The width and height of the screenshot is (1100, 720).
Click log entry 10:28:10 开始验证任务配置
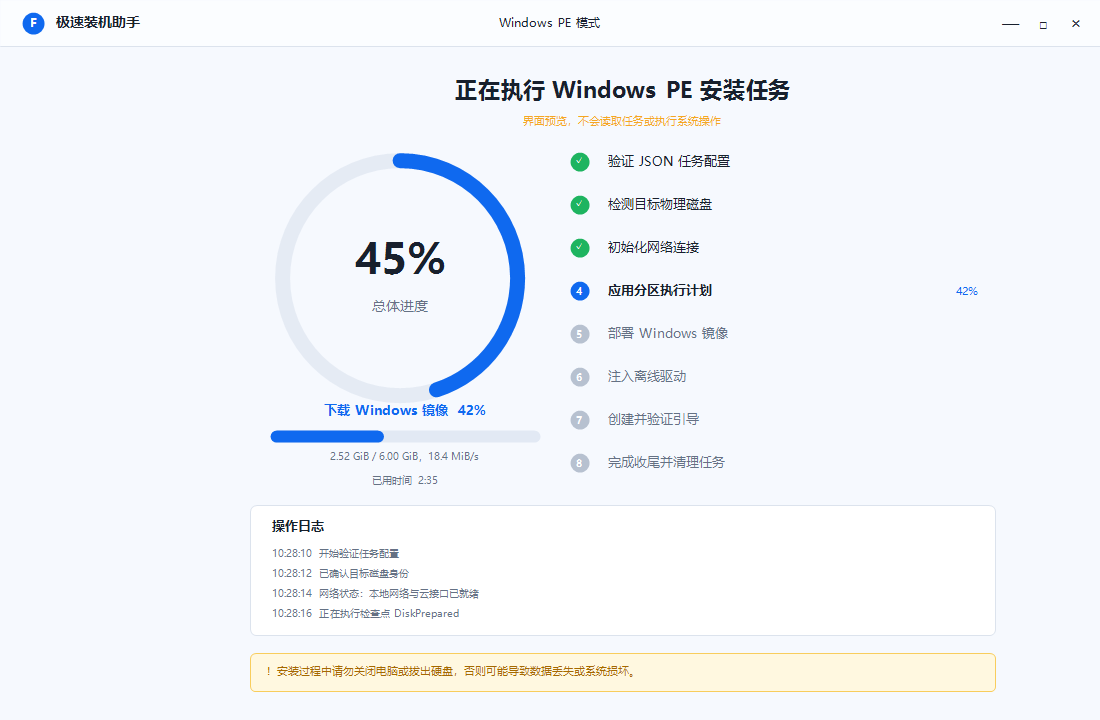[335, 554]
